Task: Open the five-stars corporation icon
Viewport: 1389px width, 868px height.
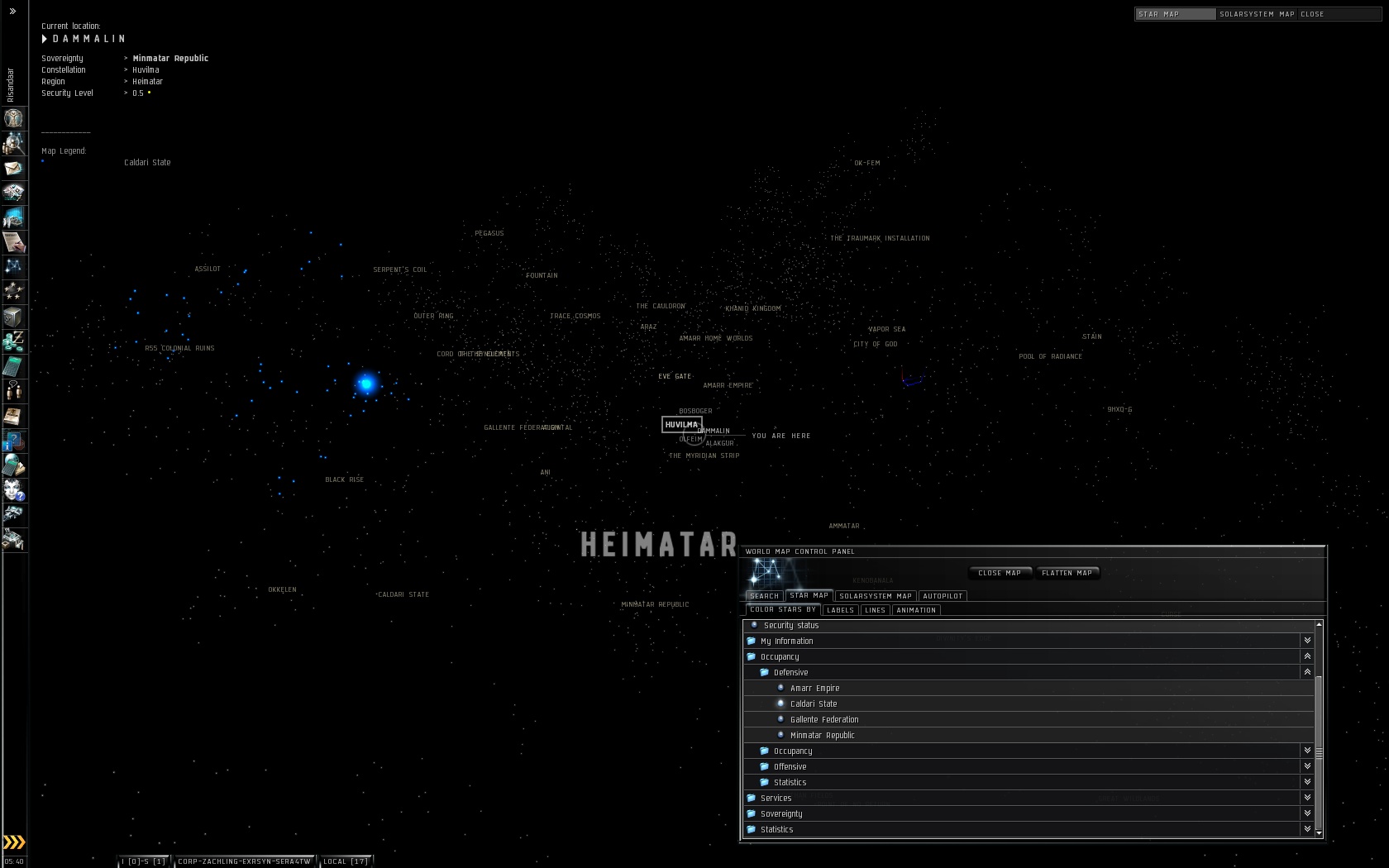Action: pyautogui.click(x=14, y=292)
